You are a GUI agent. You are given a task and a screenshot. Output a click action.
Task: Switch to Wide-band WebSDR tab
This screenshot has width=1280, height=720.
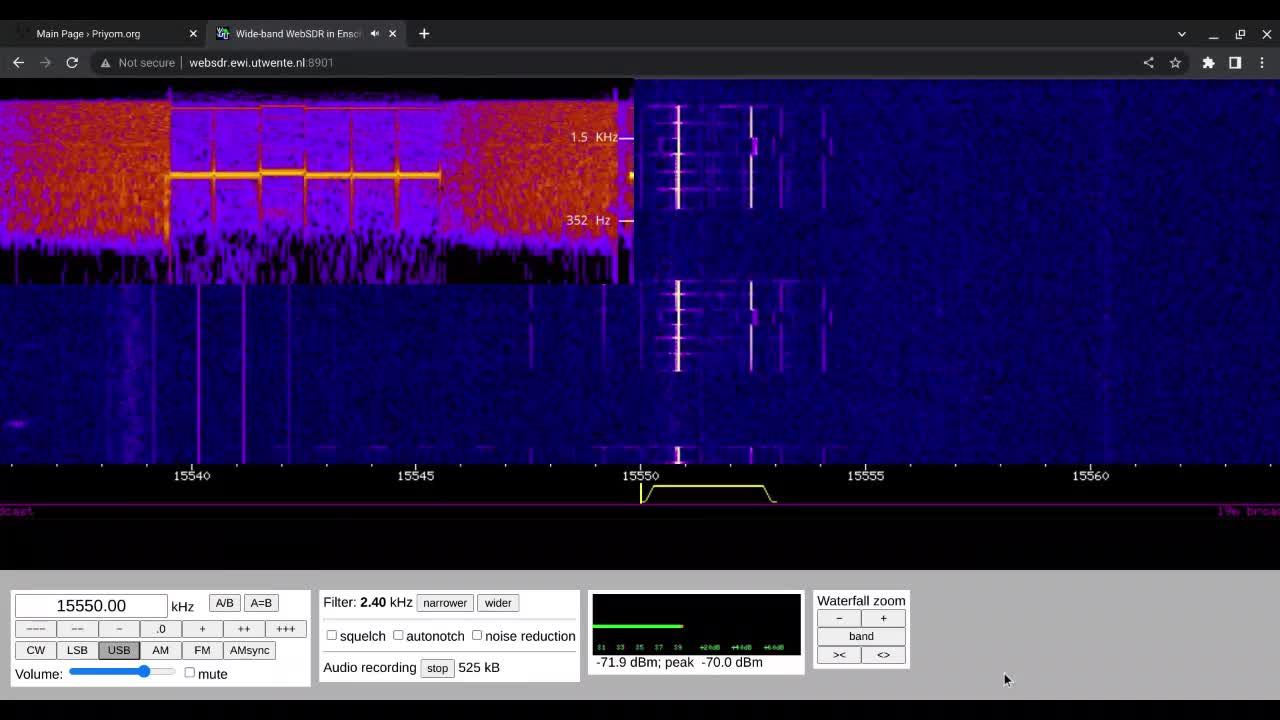(x=306, y=33)
